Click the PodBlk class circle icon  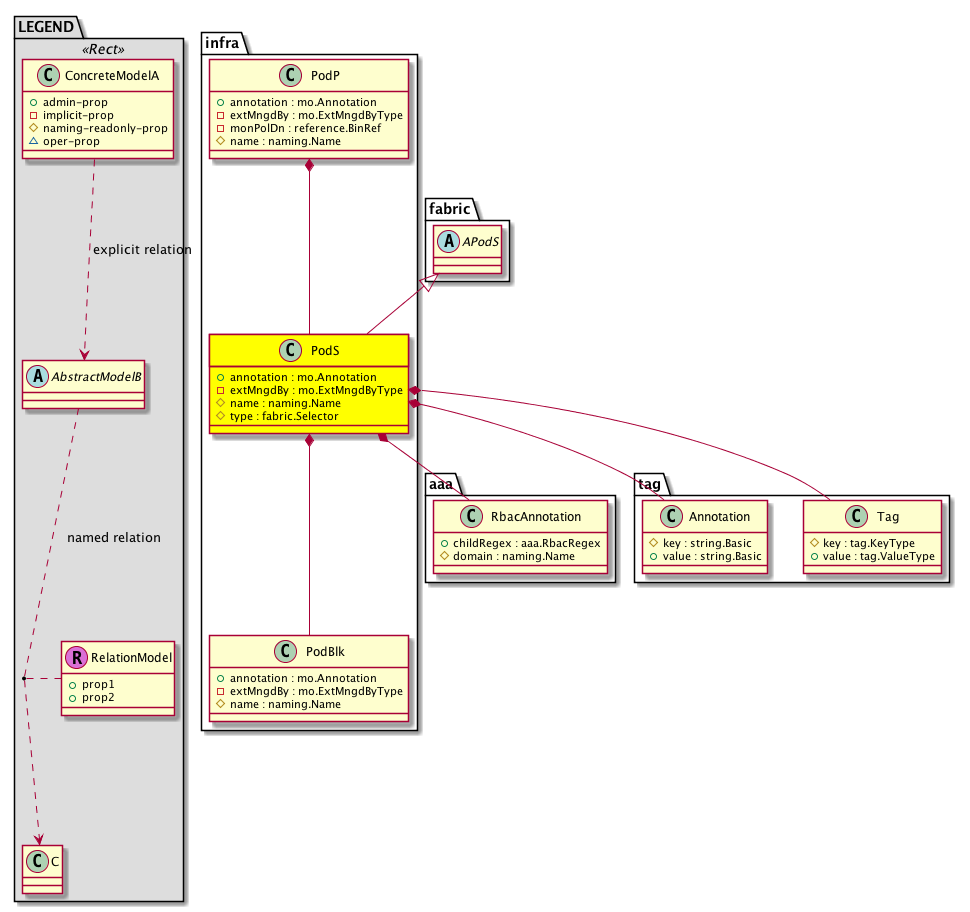pyautogui.click(x=285, y=652)
